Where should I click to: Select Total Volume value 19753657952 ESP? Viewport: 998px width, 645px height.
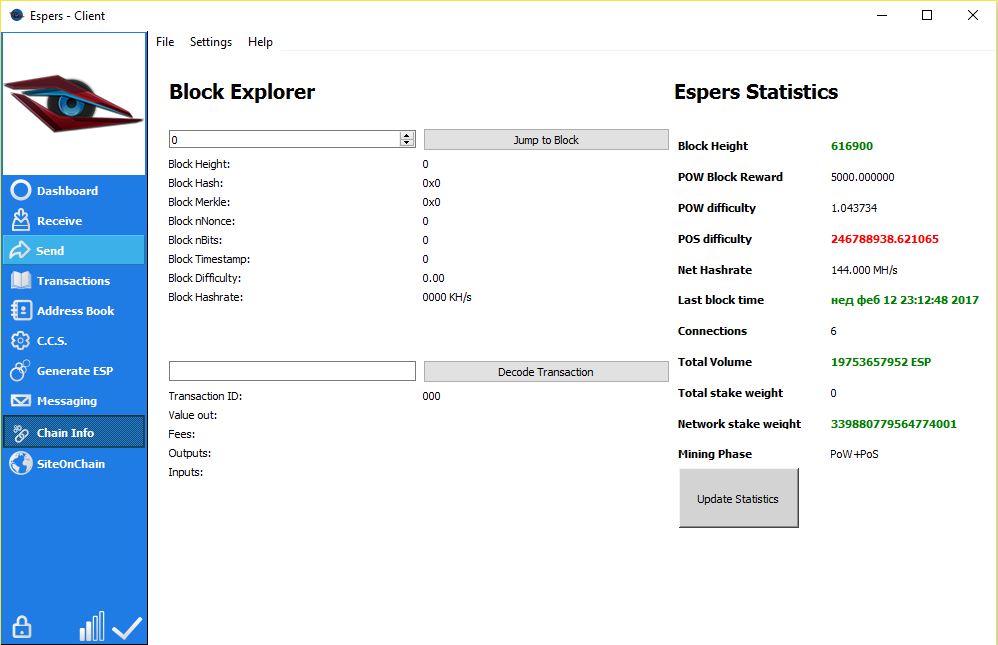881,362
